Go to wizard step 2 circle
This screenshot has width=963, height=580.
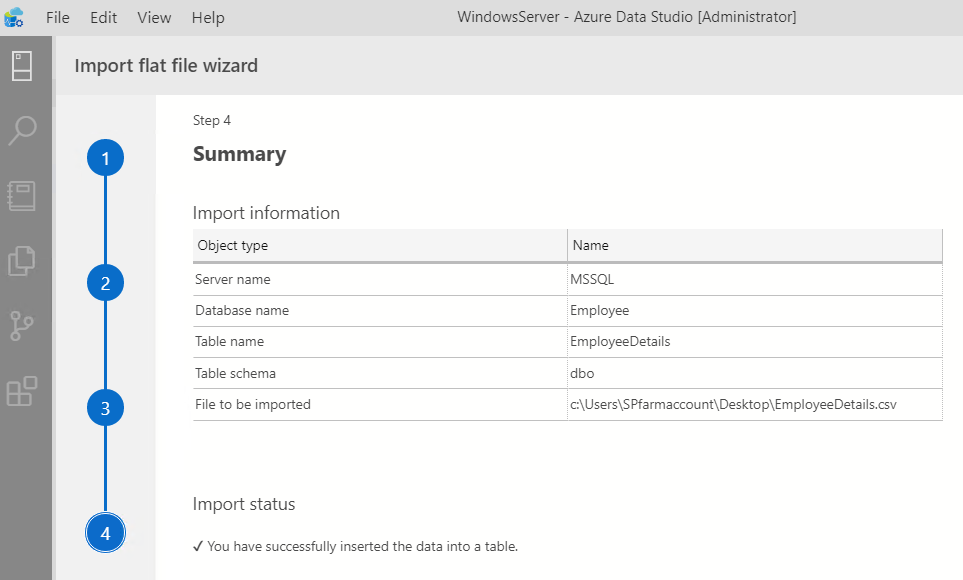[106, 283]
